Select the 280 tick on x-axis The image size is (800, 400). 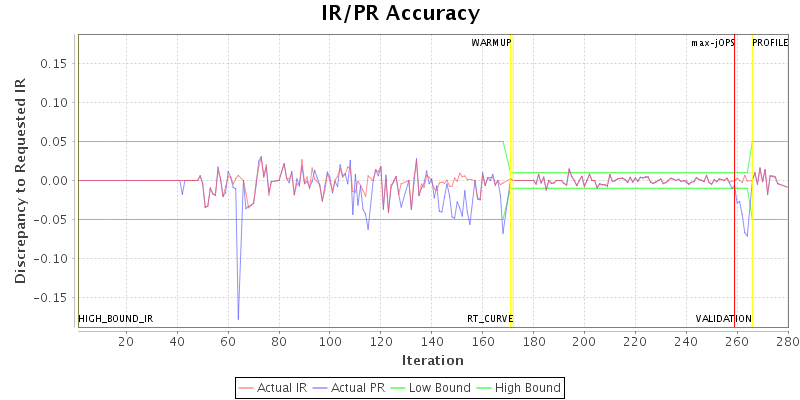tap(788, 342)
